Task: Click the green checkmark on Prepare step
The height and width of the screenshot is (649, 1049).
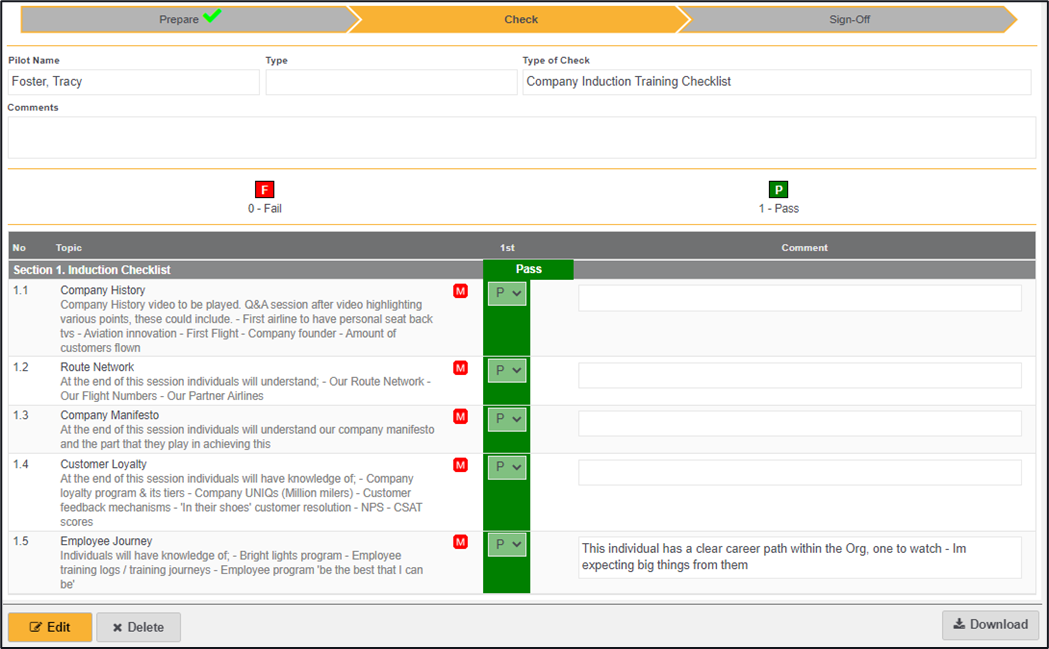Action: [x=211, y=17]
